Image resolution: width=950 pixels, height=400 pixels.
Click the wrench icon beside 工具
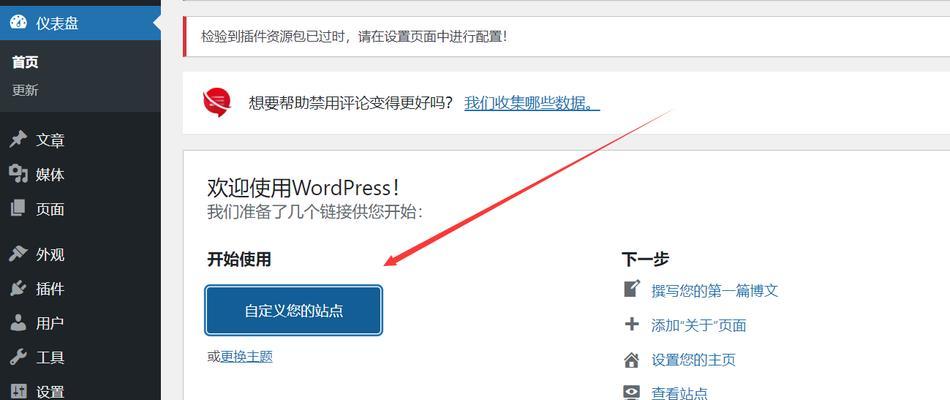click(18, 358)
